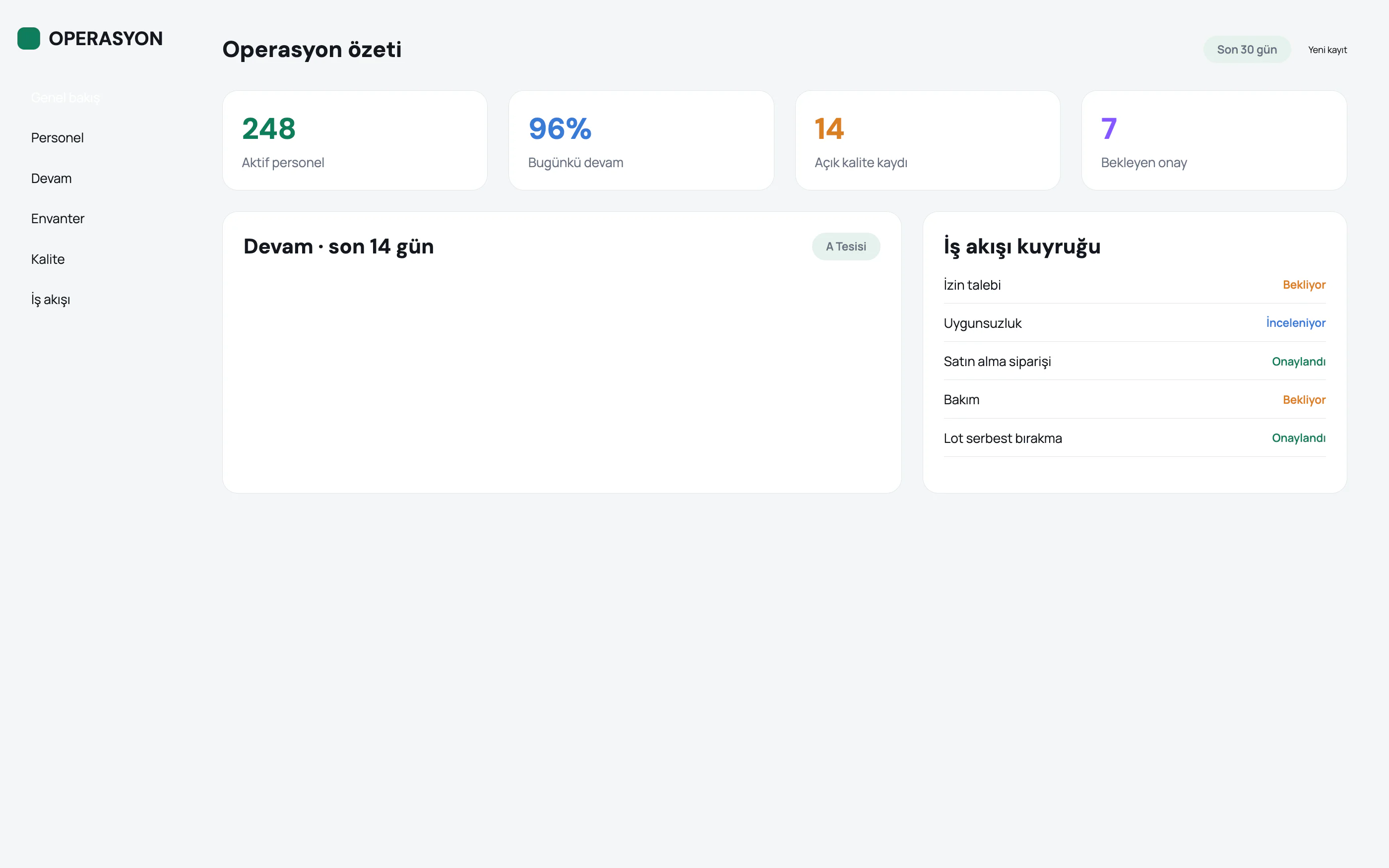Select Envanter from the sidebar
Image resolution: width=1389 pixels, height=868 pixels.
tap(58, 219)
